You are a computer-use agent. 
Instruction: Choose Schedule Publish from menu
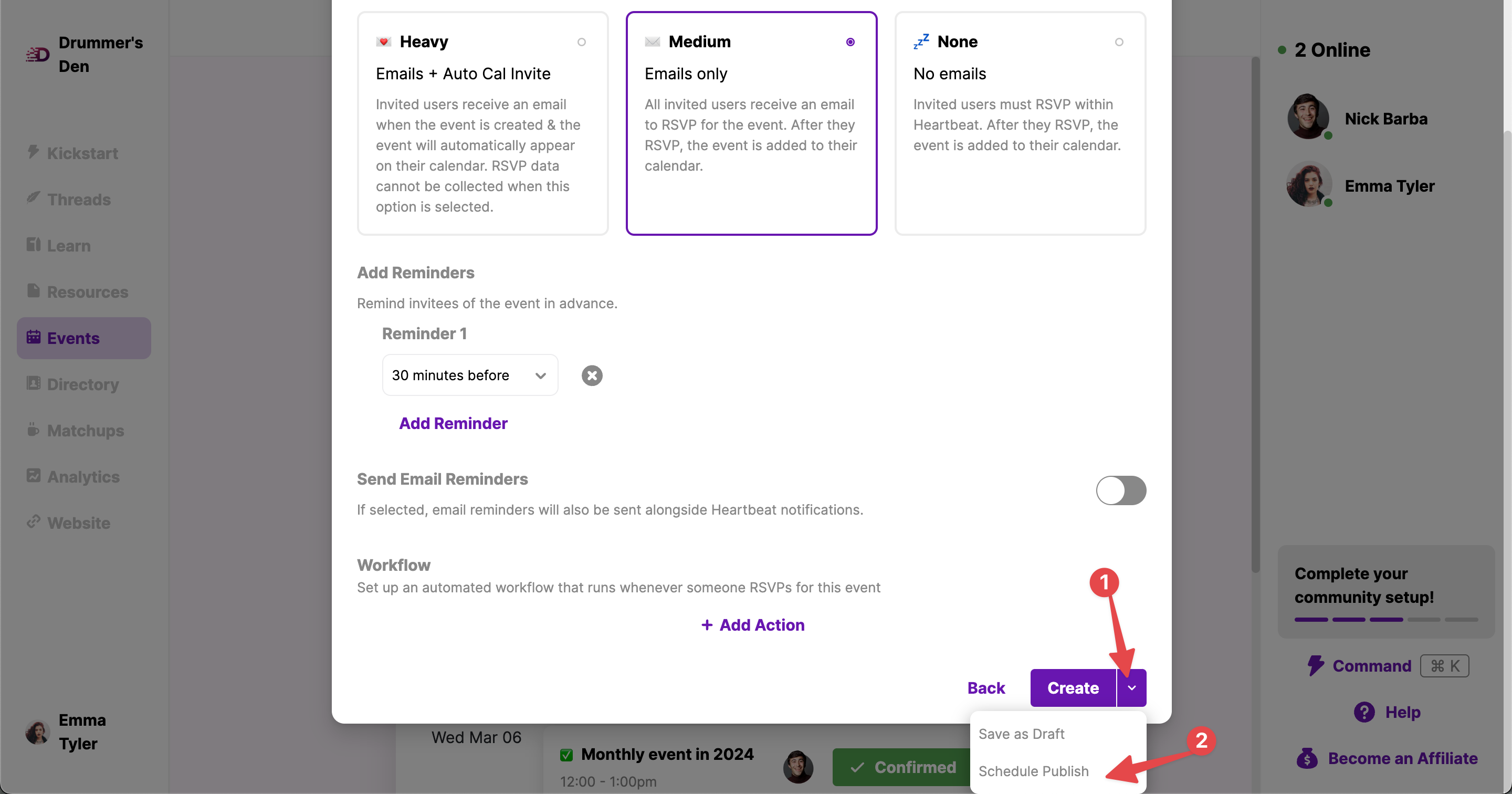(x=1033, y=771)
